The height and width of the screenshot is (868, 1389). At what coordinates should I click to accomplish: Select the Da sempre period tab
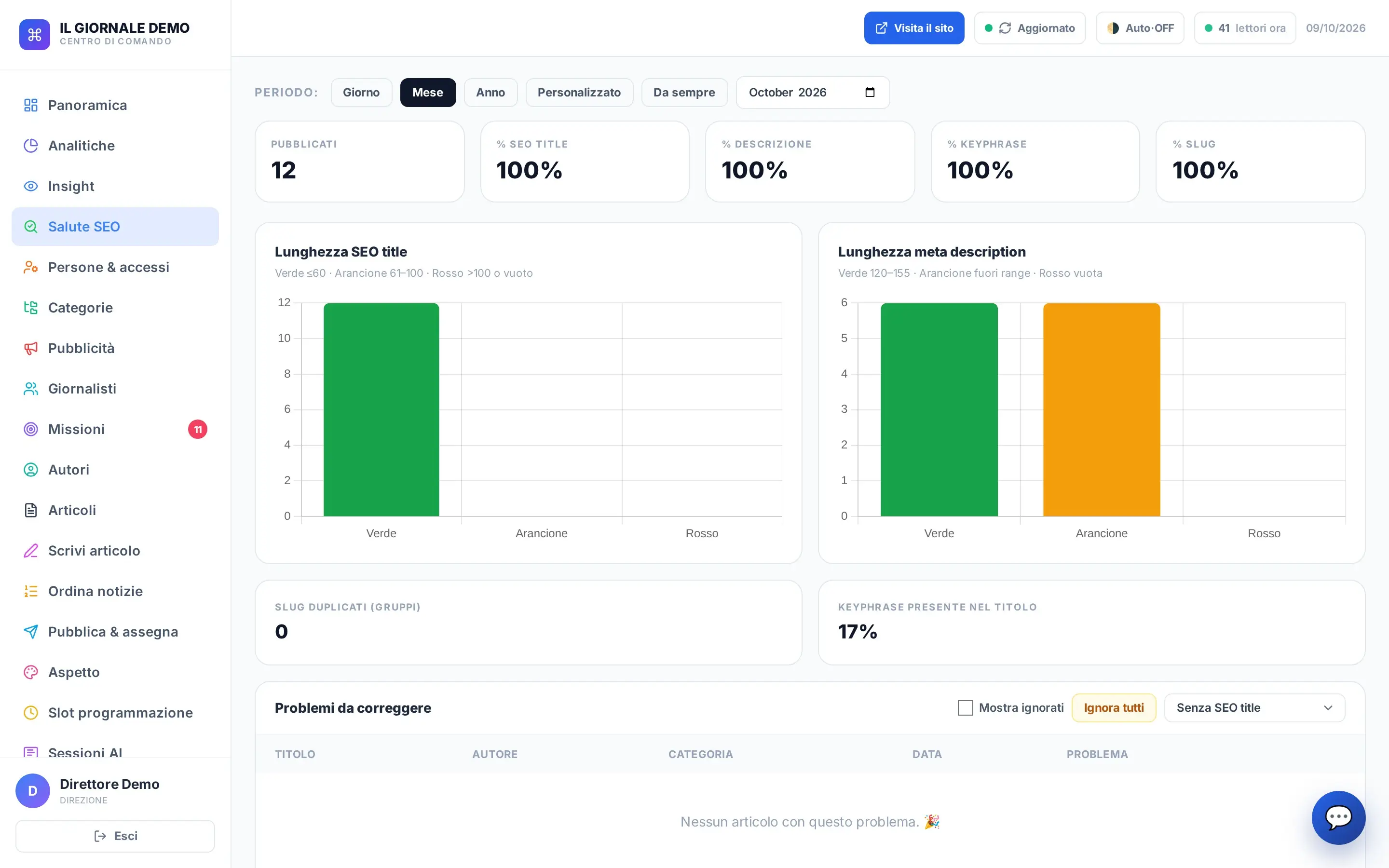tap(684, 93)
